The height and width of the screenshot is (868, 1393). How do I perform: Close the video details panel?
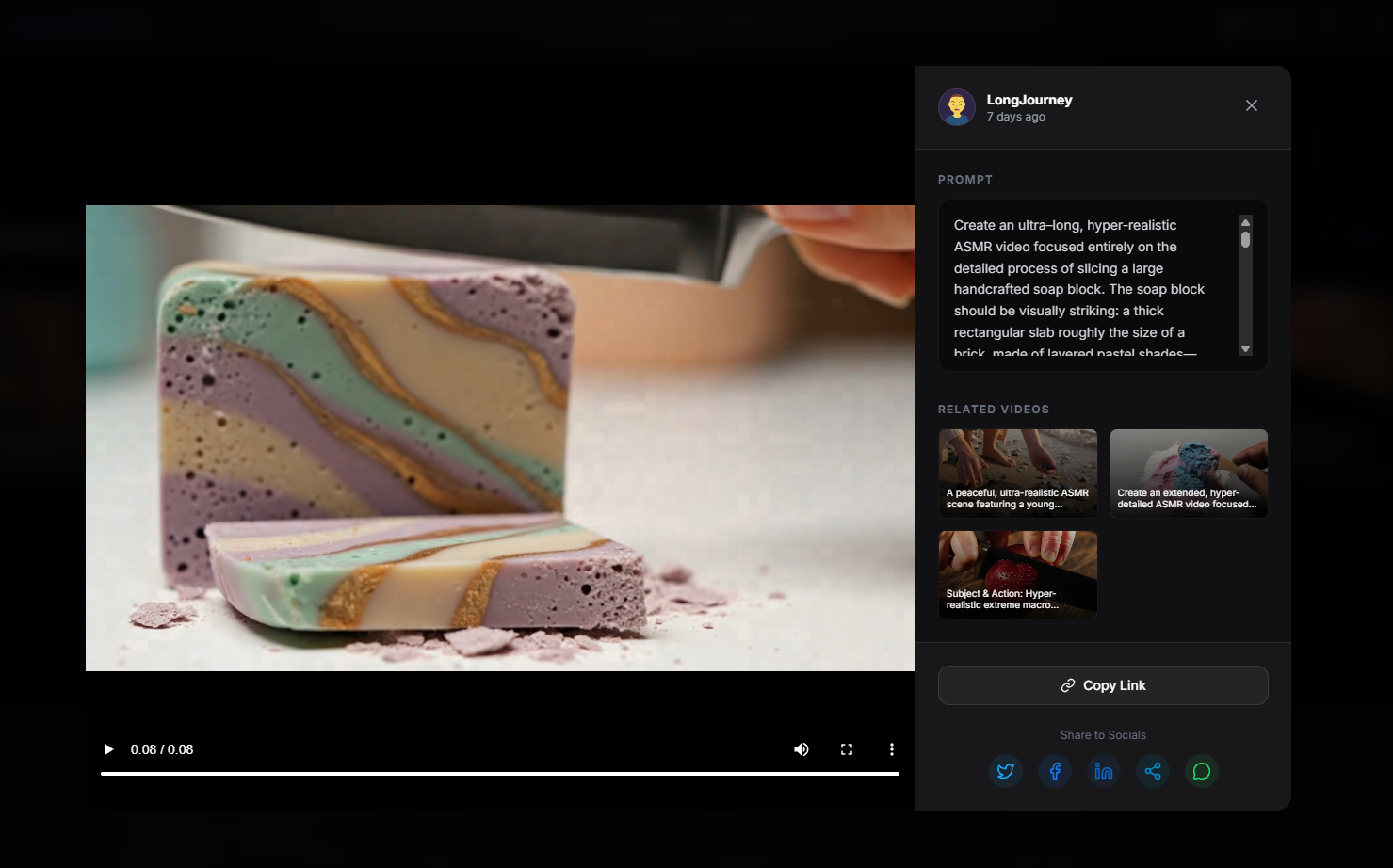click(x=1251, y=105)
